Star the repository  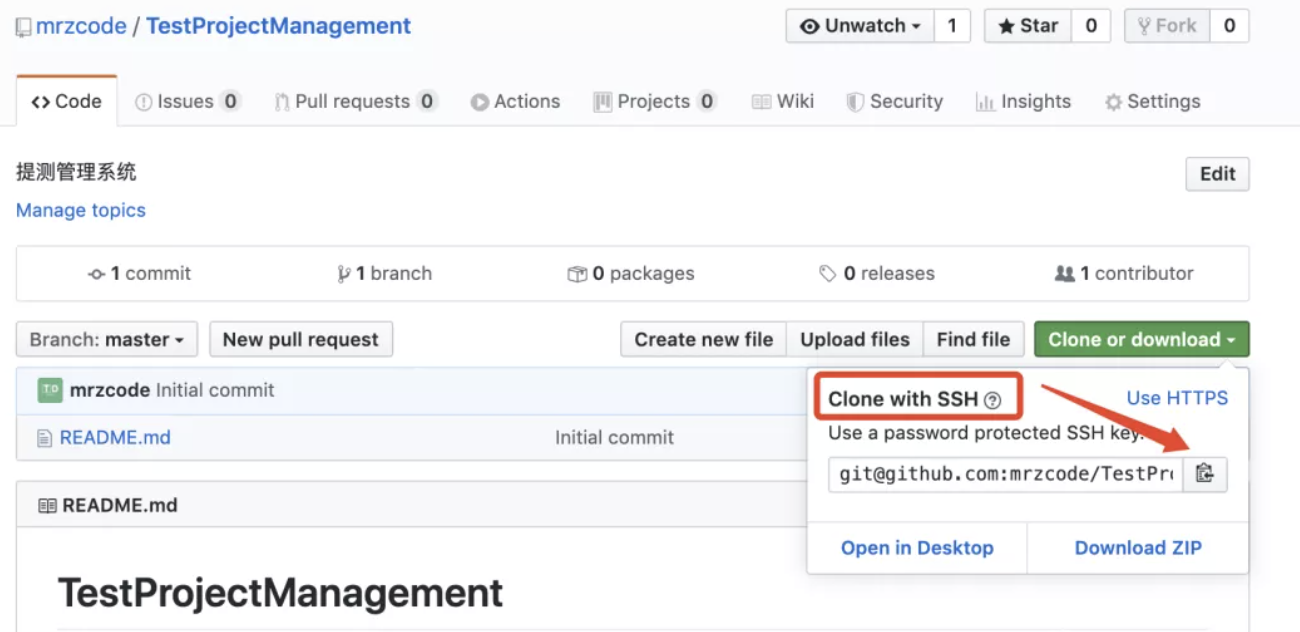pos(1028,26)
